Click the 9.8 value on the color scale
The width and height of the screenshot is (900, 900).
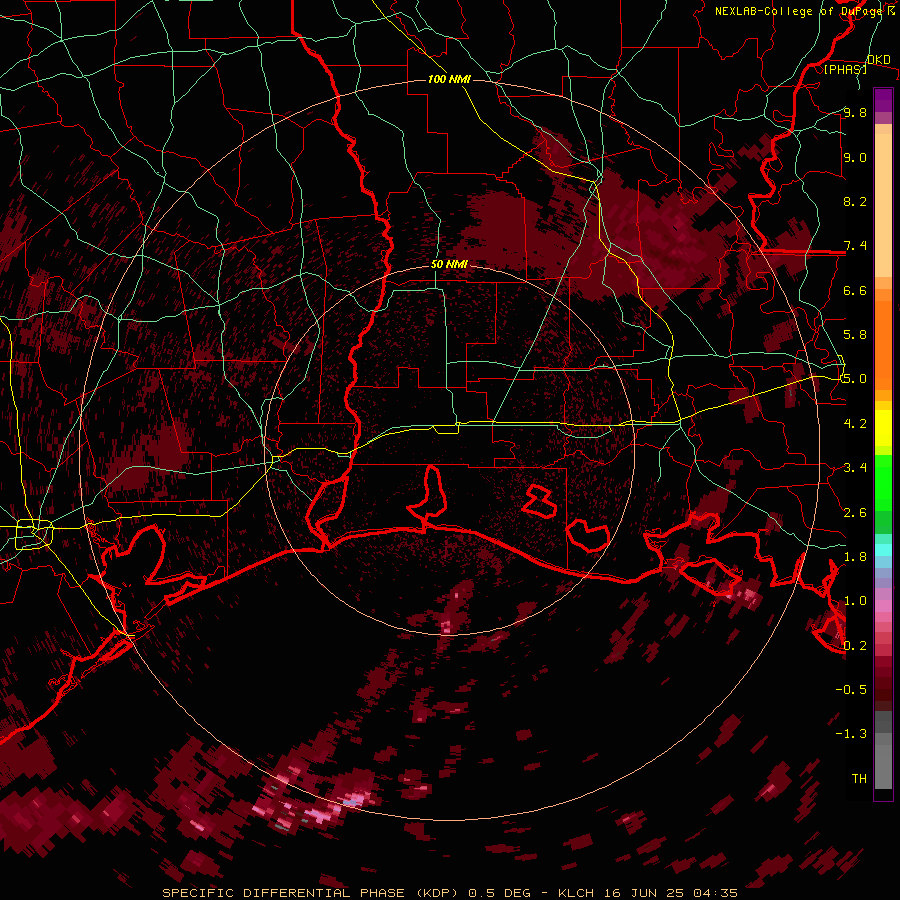855,112
